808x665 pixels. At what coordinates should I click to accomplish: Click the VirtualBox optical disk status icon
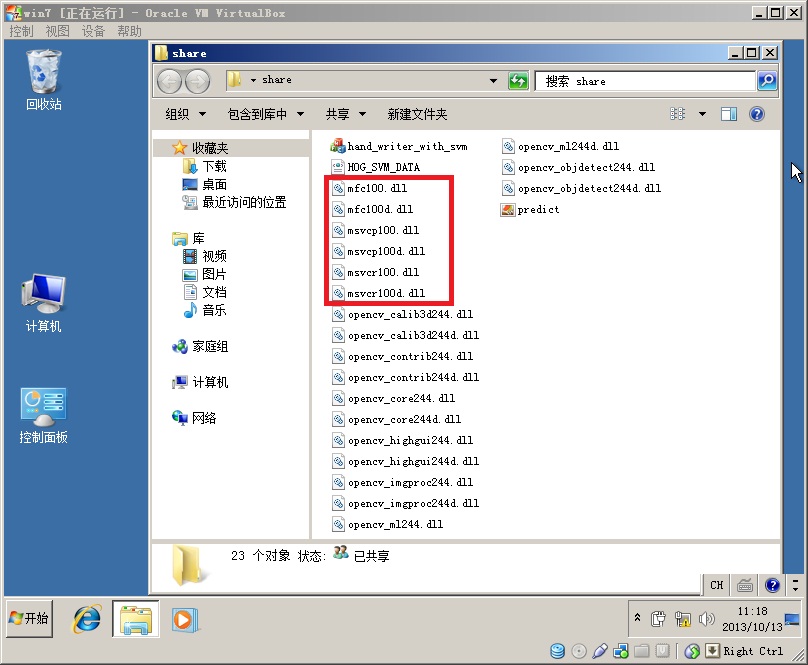pos(579,652)
